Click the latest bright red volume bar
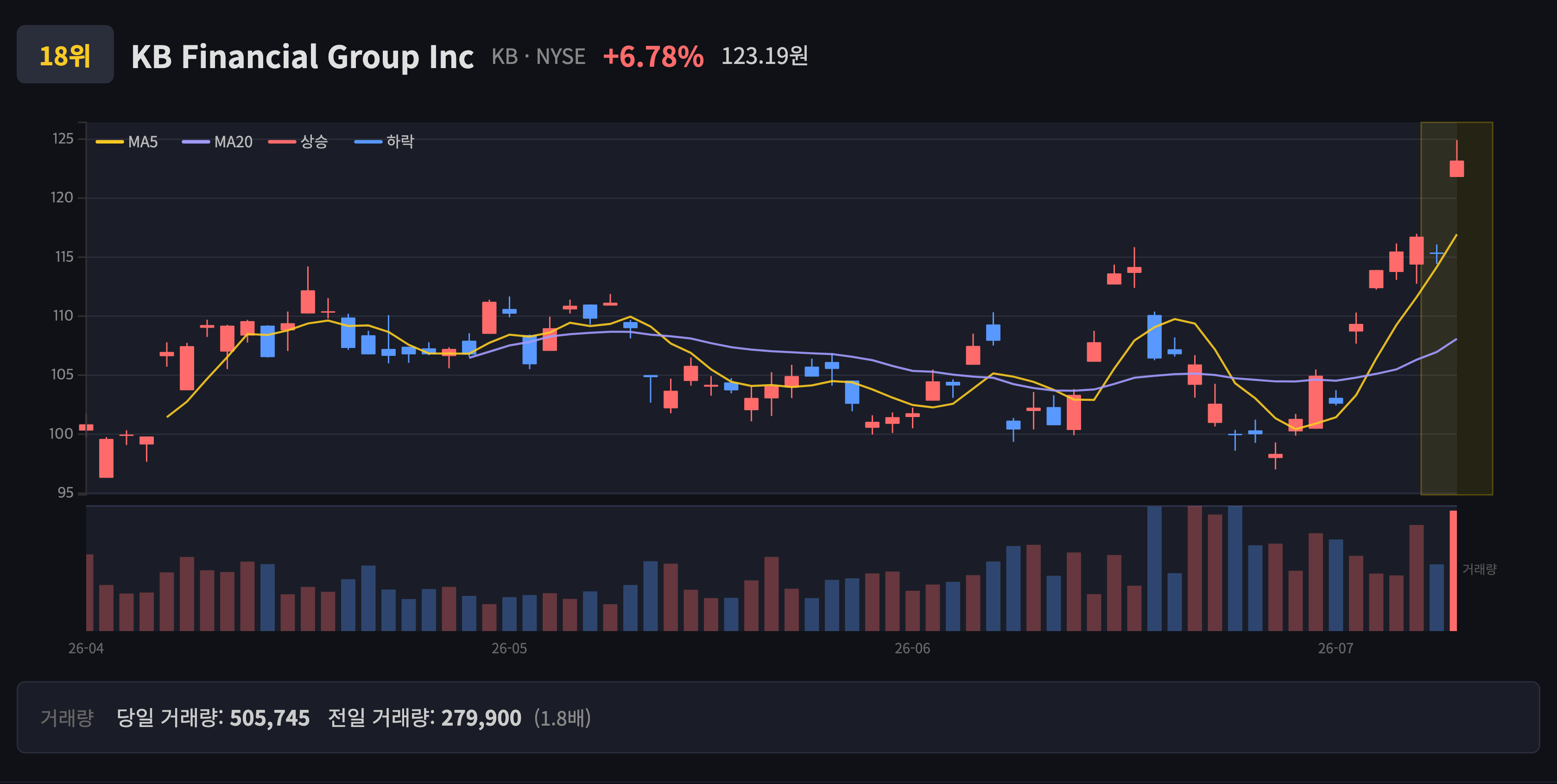Viewport: 1557px width, 784px height. coord(1453,570)
